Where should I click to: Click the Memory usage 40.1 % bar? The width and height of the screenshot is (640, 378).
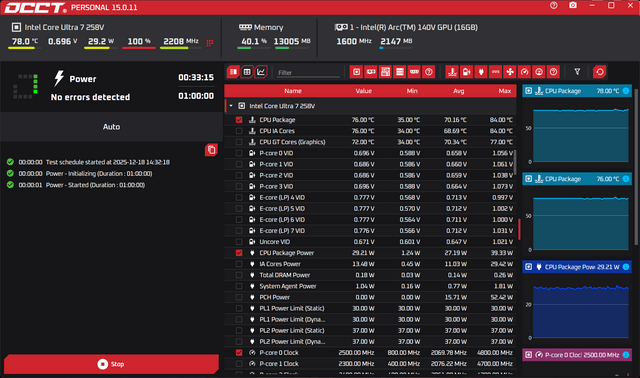pyautogui.click(x=253, y=48)
